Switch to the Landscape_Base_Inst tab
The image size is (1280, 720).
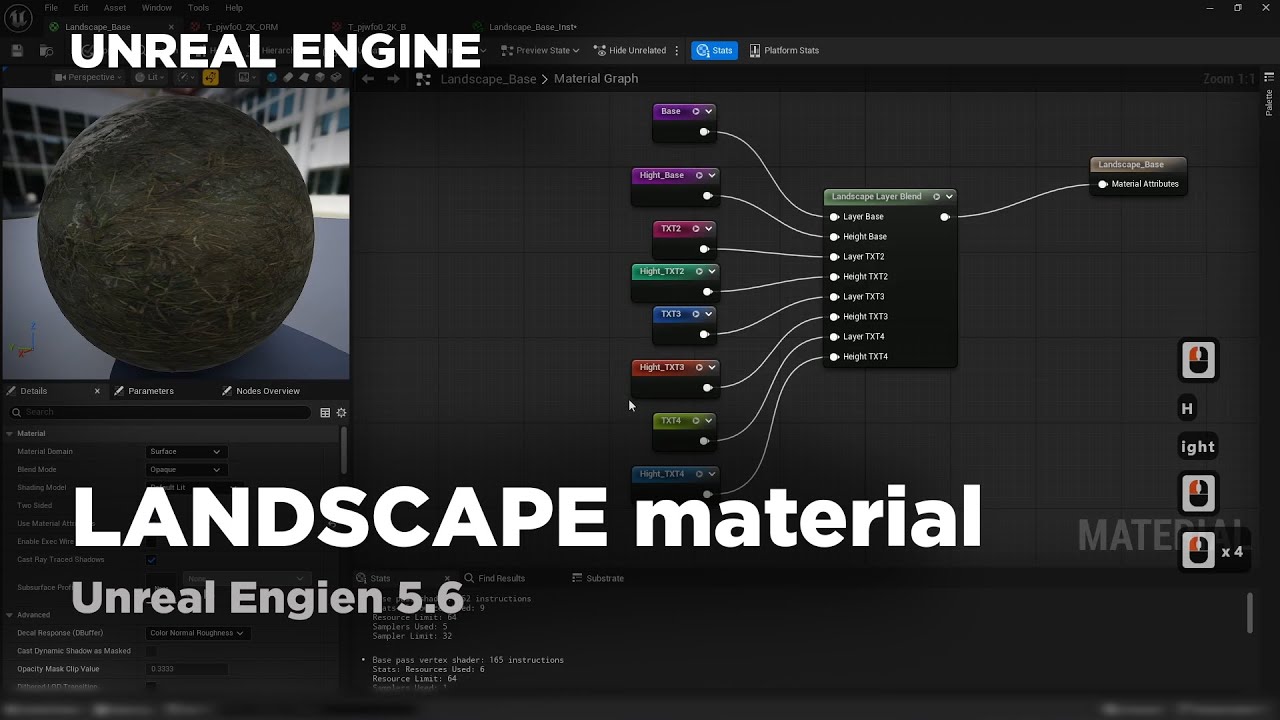532,27
